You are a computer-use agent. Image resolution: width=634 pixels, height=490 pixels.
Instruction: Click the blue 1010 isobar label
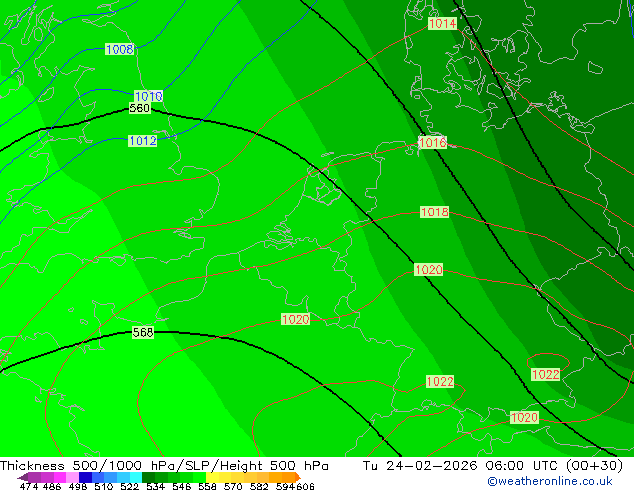point(148,96)
